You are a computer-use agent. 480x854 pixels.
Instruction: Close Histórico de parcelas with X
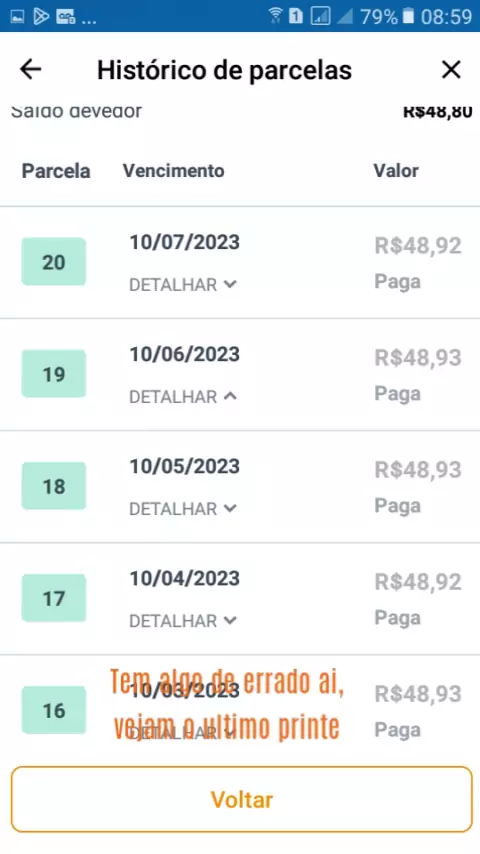coord(451,69)
